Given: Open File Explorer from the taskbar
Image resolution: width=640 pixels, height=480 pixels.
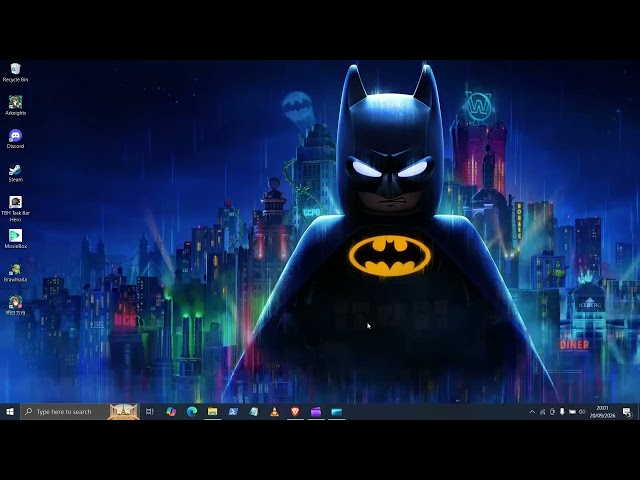Looking at the screenshot, I should click(x=213, y=411).
